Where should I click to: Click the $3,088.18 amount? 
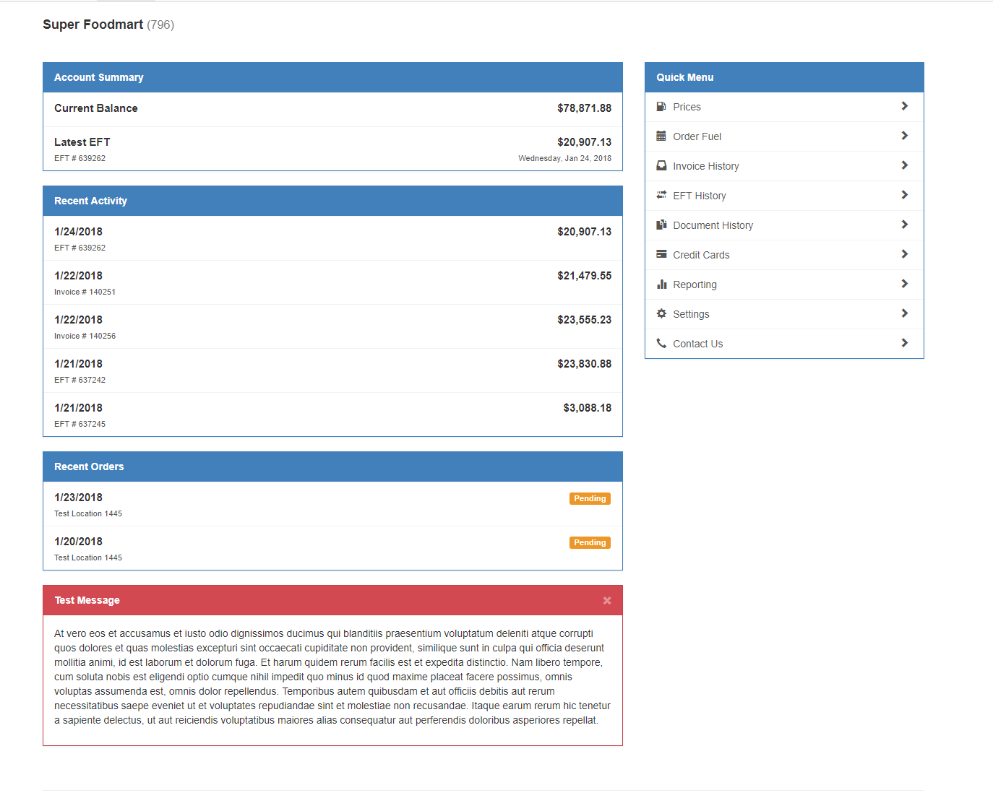pos(587,408)
